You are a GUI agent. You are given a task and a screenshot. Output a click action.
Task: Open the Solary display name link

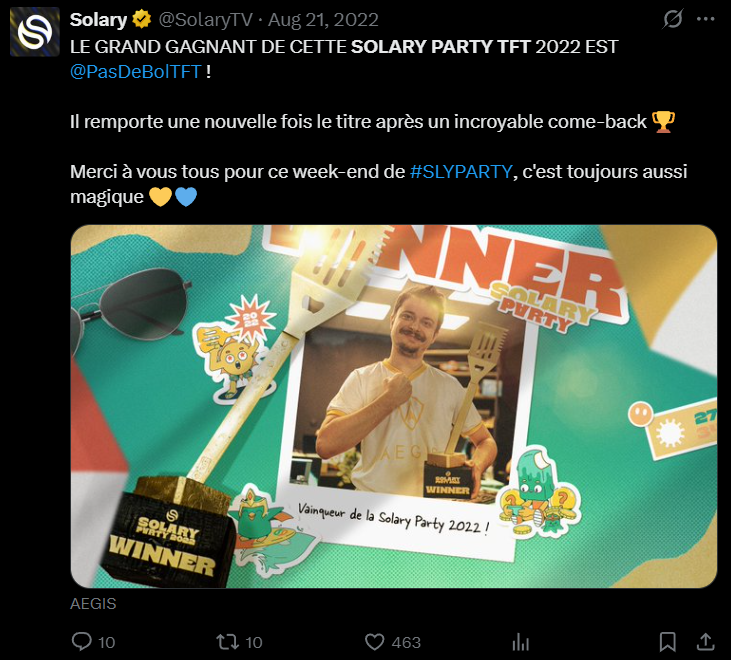tap(98, 18)
